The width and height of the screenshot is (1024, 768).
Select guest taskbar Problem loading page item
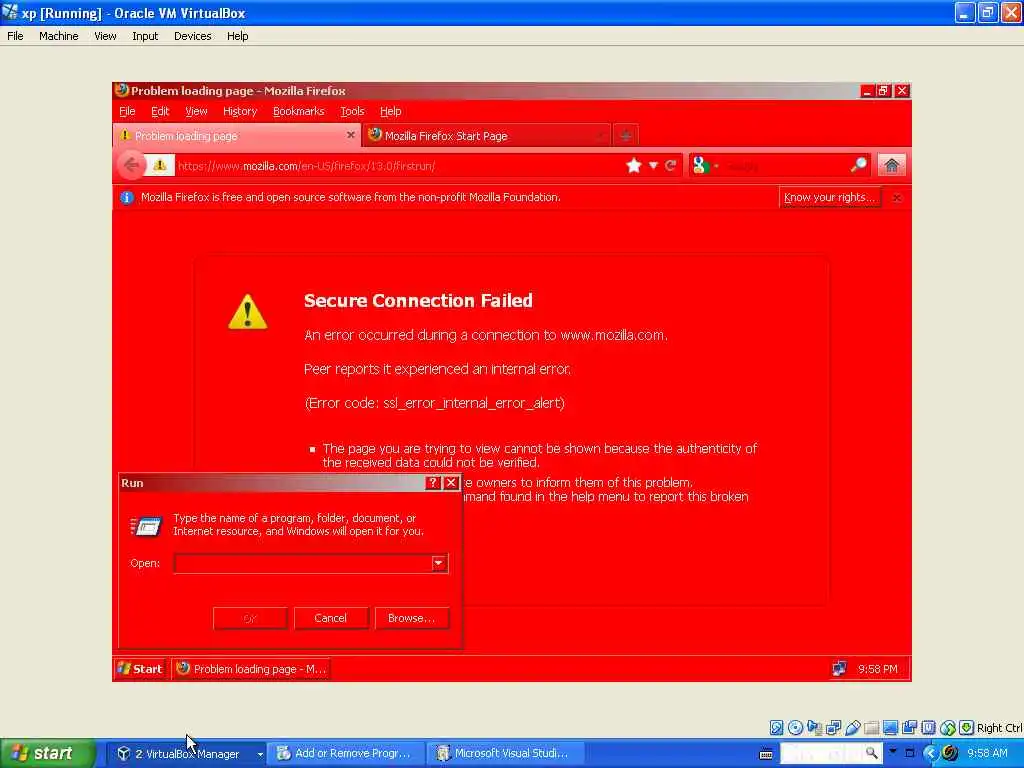coord(251,669)
